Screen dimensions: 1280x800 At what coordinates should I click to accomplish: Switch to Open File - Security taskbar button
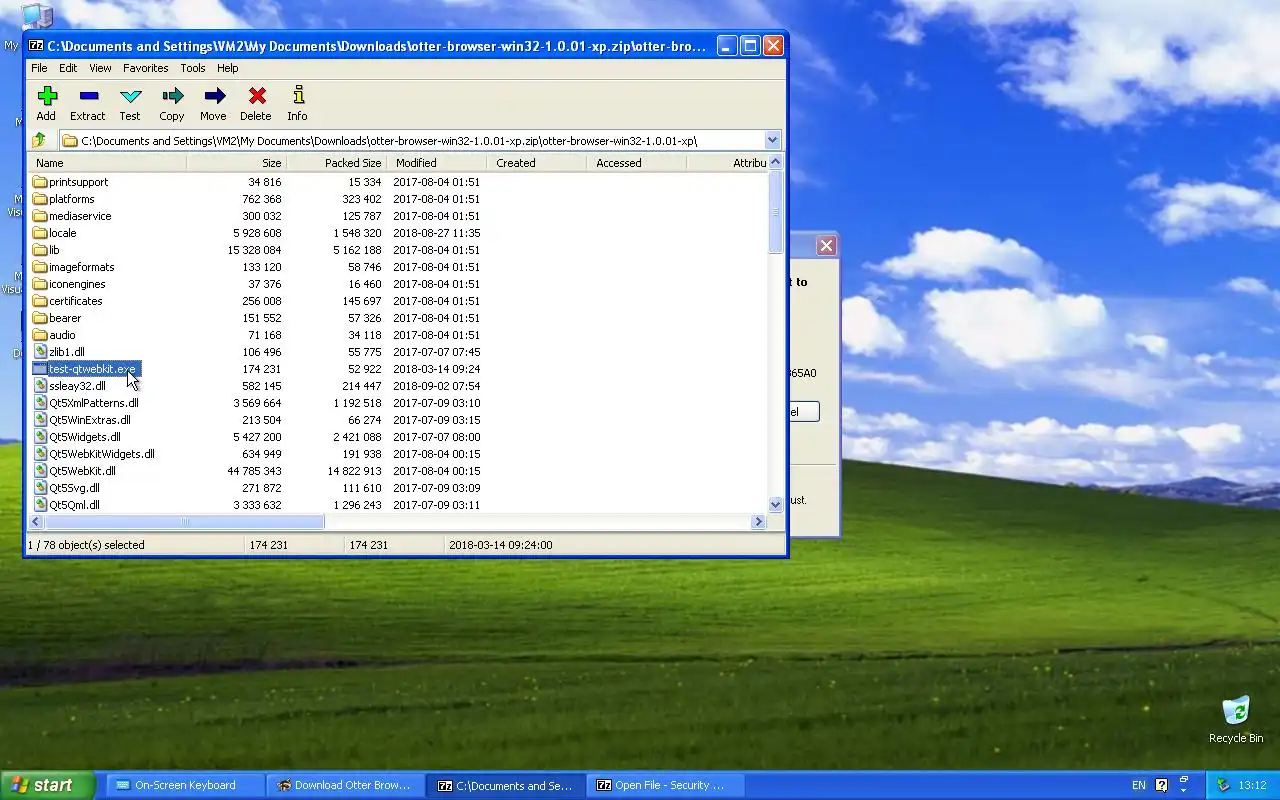(665, 785)
